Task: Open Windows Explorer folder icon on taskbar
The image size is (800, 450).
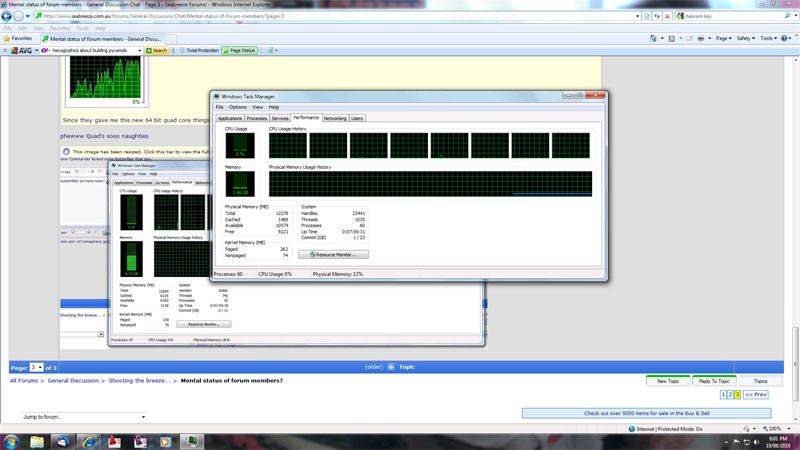Action: (x=38, y=441)
